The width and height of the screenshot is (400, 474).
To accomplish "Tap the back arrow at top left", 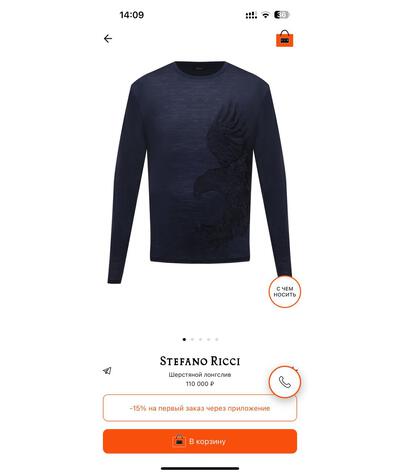I will 108,39.
